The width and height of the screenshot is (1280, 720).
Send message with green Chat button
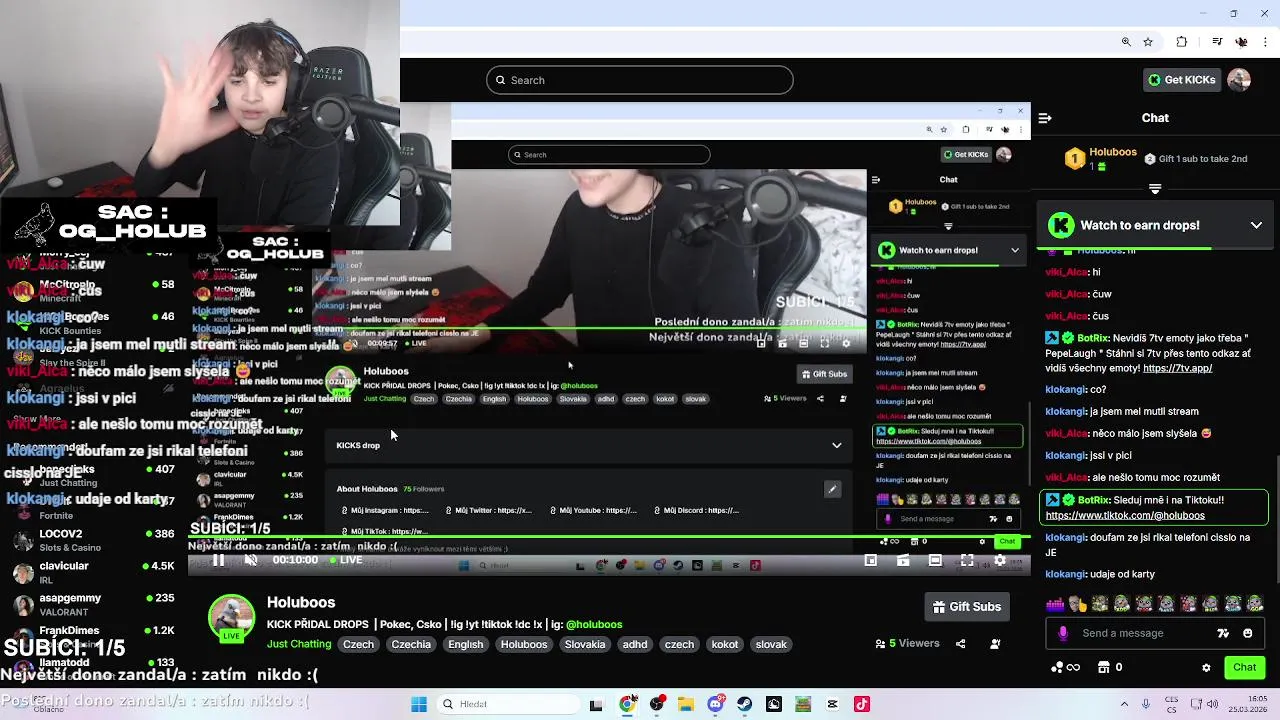pyautogui.click(x=1244, y=667)
